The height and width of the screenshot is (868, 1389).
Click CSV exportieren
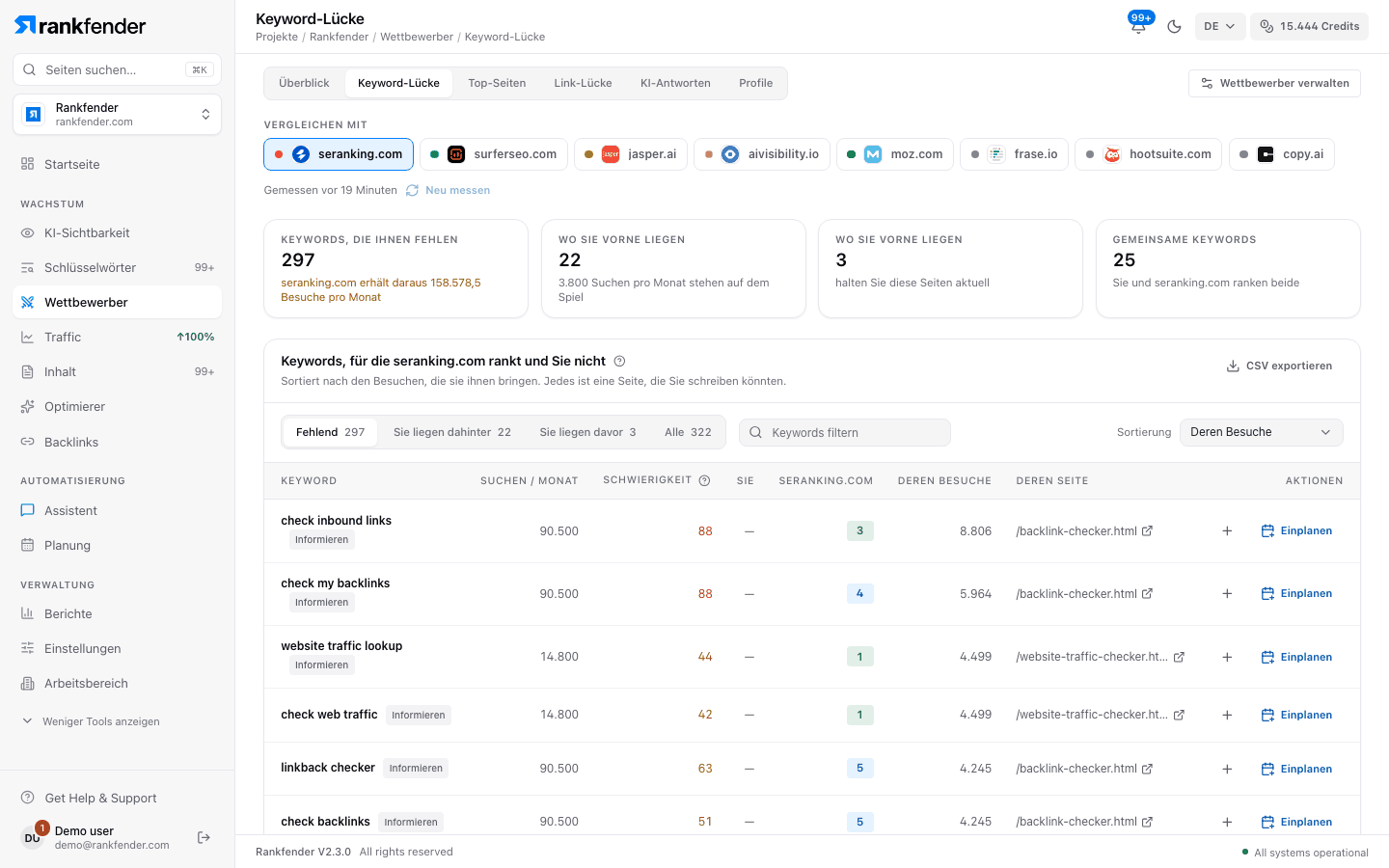point(1279,366)
